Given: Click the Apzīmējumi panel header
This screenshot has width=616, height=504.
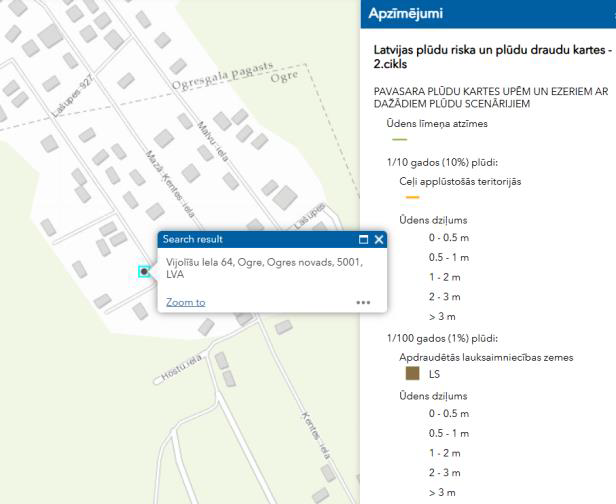Looking at the screenshot, I should (488, 14).
